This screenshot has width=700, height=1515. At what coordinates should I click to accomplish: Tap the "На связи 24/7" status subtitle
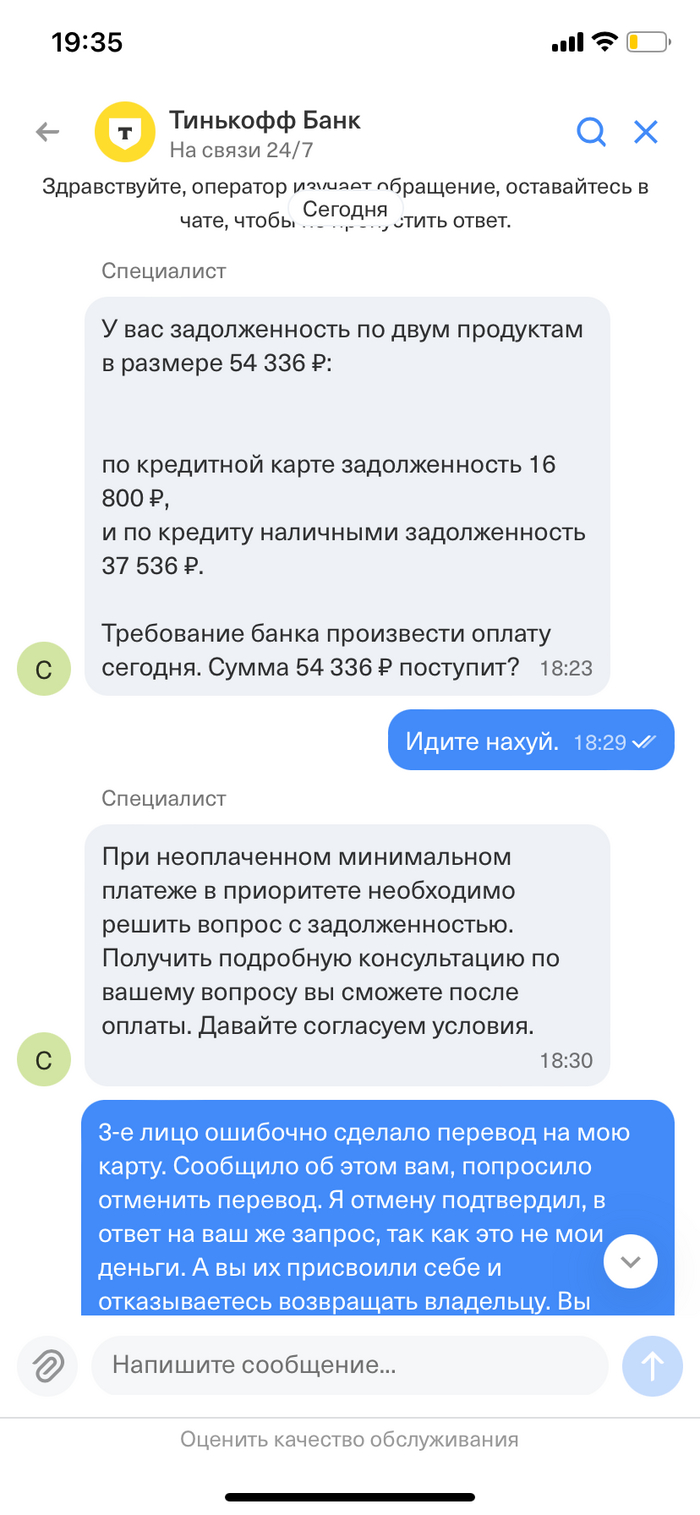241,151
